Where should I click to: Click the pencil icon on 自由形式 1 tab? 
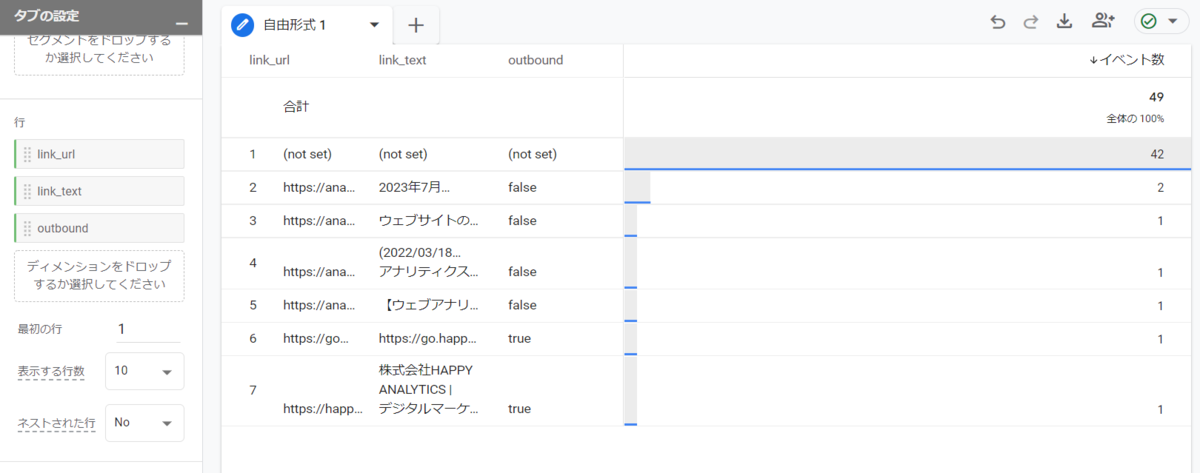[x=242, y=25]
